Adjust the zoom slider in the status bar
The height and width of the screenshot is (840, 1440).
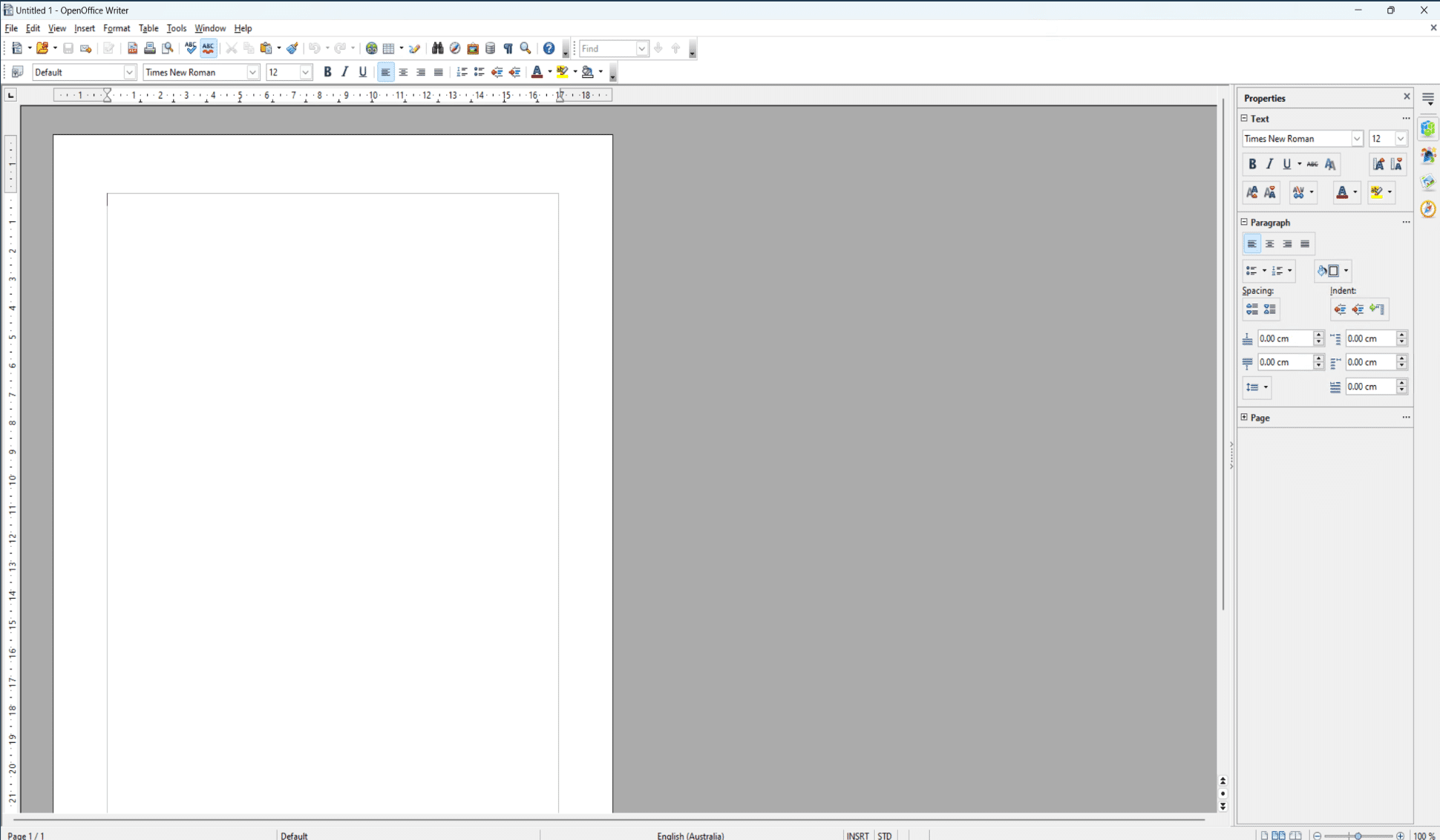1358,836
